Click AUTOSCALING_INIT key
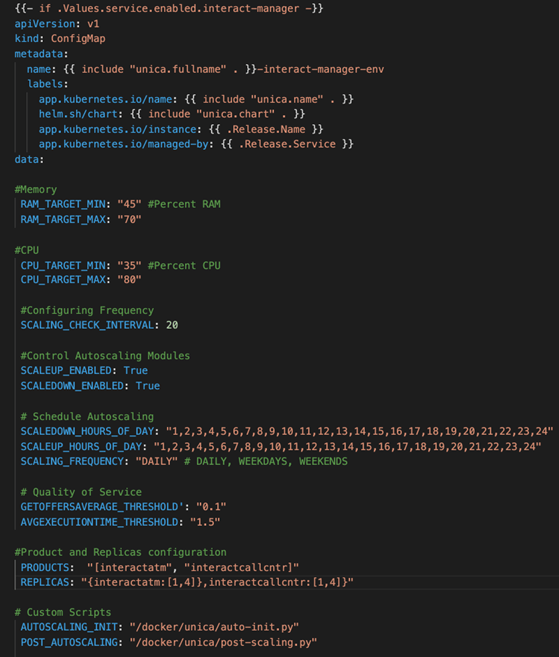The height and width of the screenshot is (657, 559). [x=69, y=627]
